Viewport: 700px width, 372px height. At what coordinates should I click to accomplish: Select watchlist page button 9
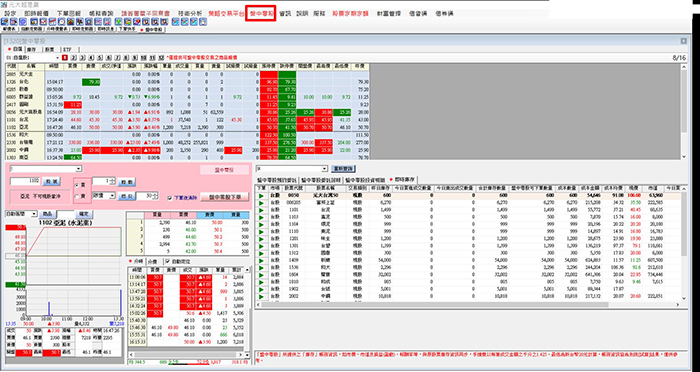point(135,58)
